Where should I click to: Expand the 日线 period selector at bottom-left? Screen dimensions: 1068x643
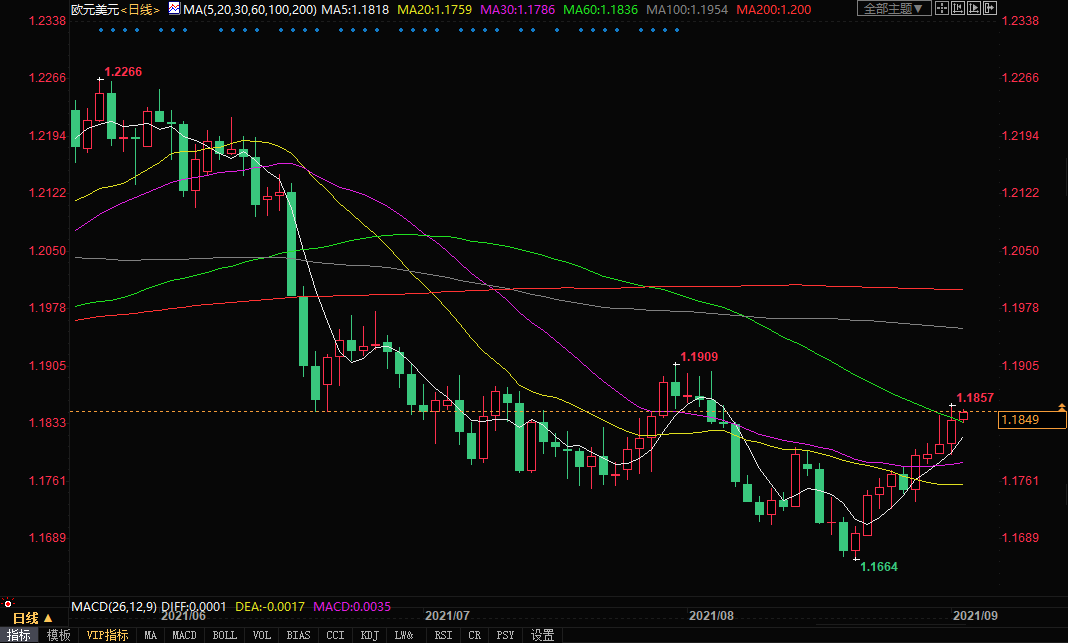(31, 618)
